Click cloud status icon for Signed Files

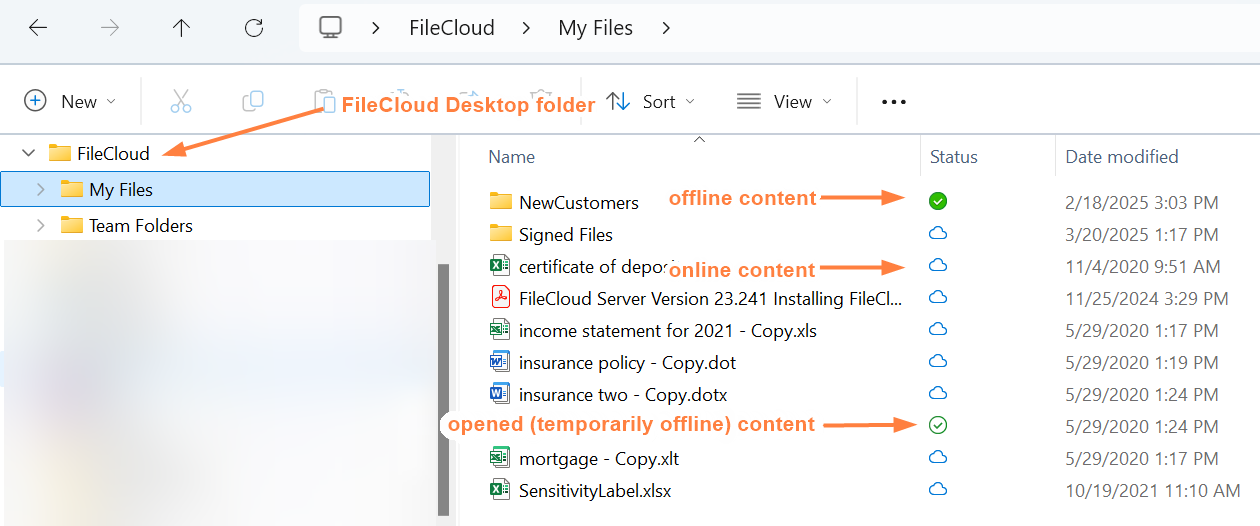point(937,234)
